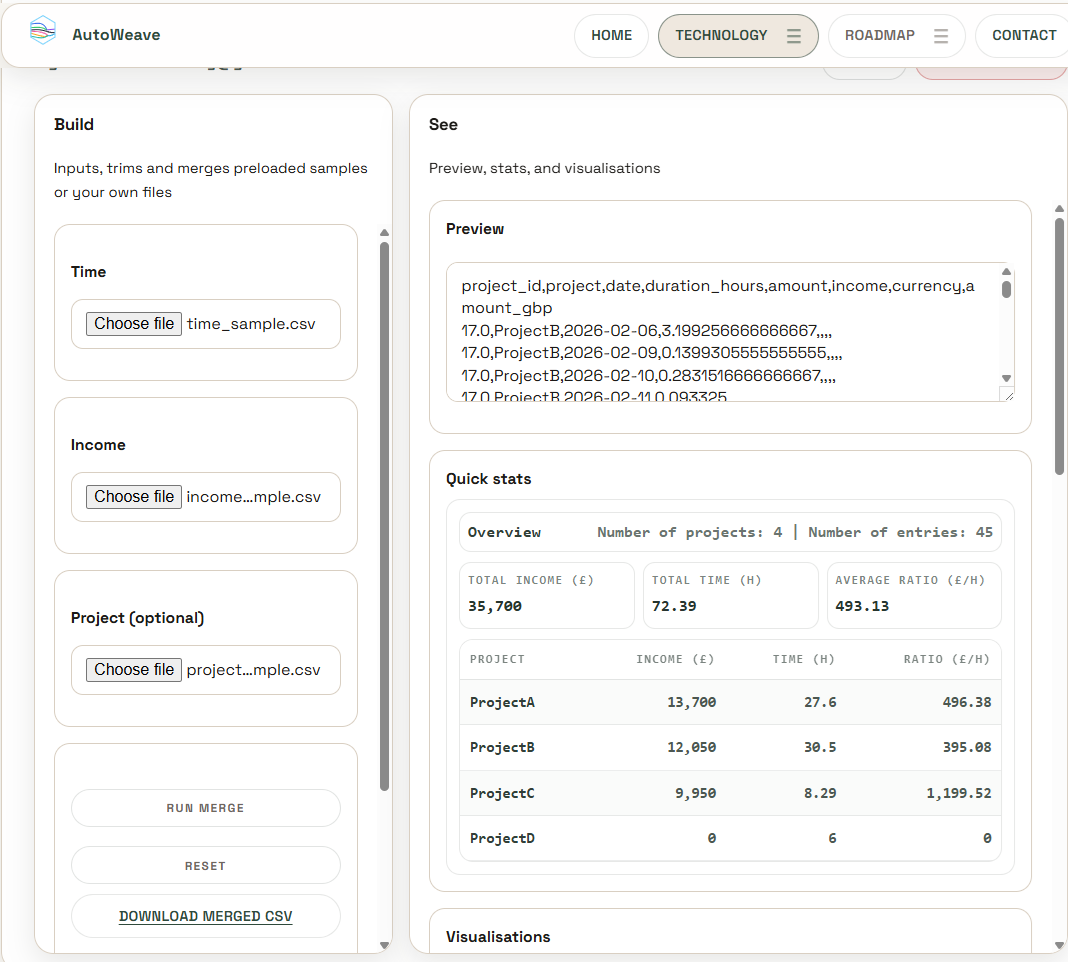Click the Build panel scrollbar thumb

pyautogui.click(x=384, y=516)
